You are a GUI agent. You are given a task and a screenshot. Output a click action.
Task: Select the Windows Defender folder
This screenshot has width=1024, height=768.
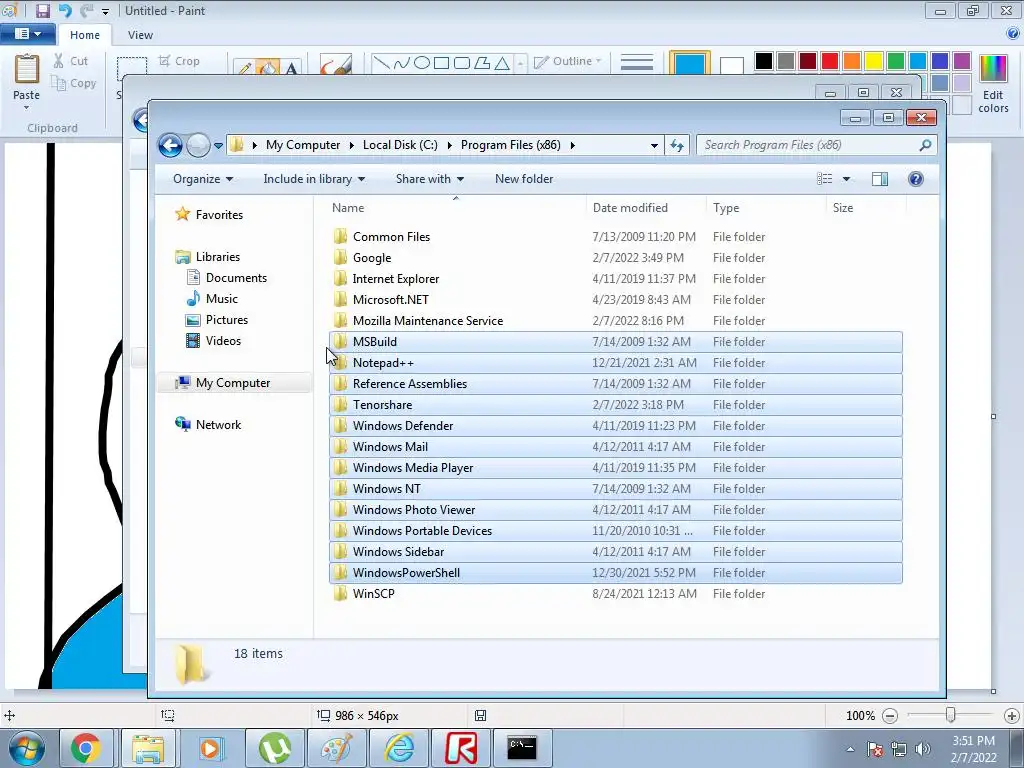(616, 425)
